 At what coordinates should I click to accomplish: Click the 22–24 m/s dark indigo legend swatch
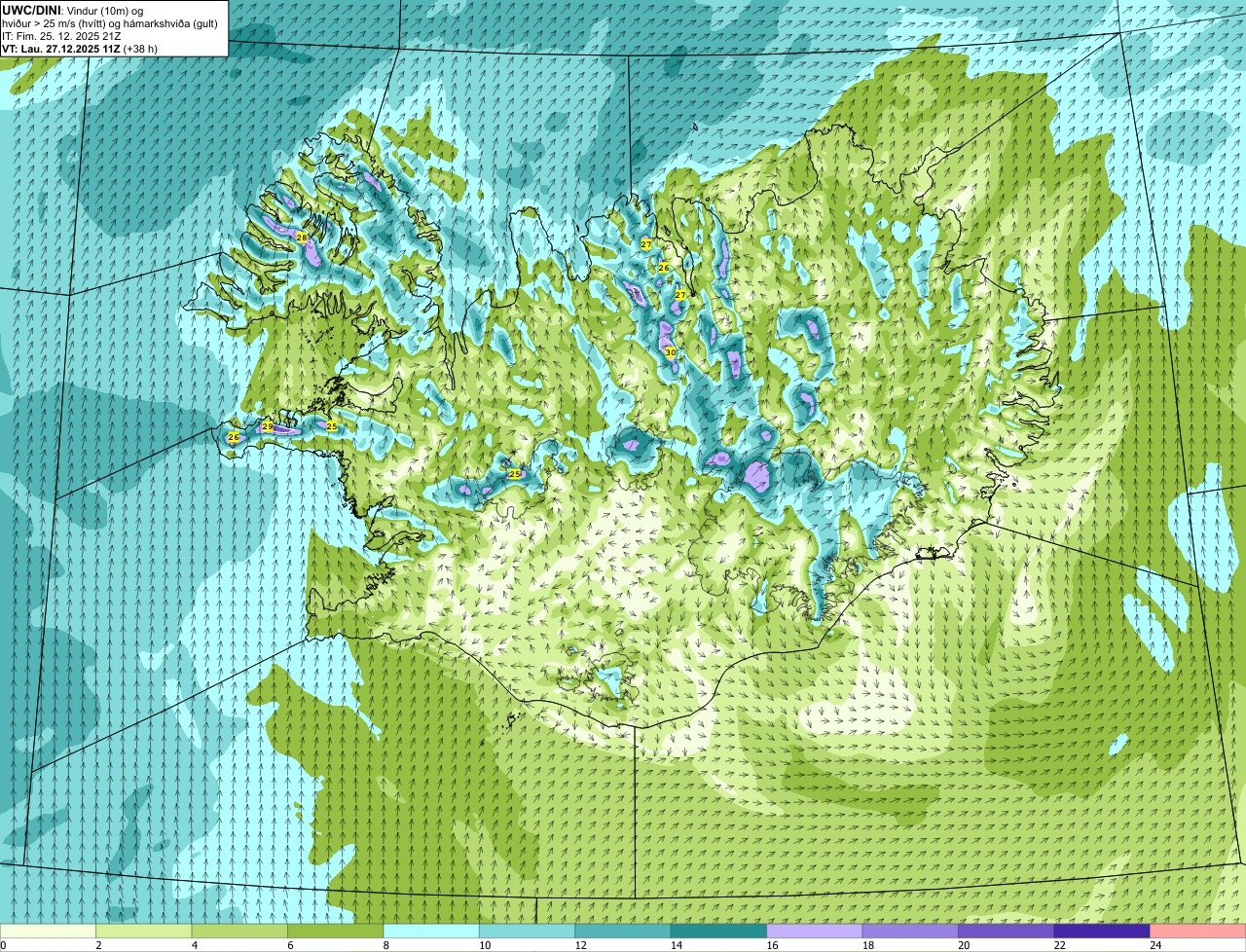(1102, 931)
